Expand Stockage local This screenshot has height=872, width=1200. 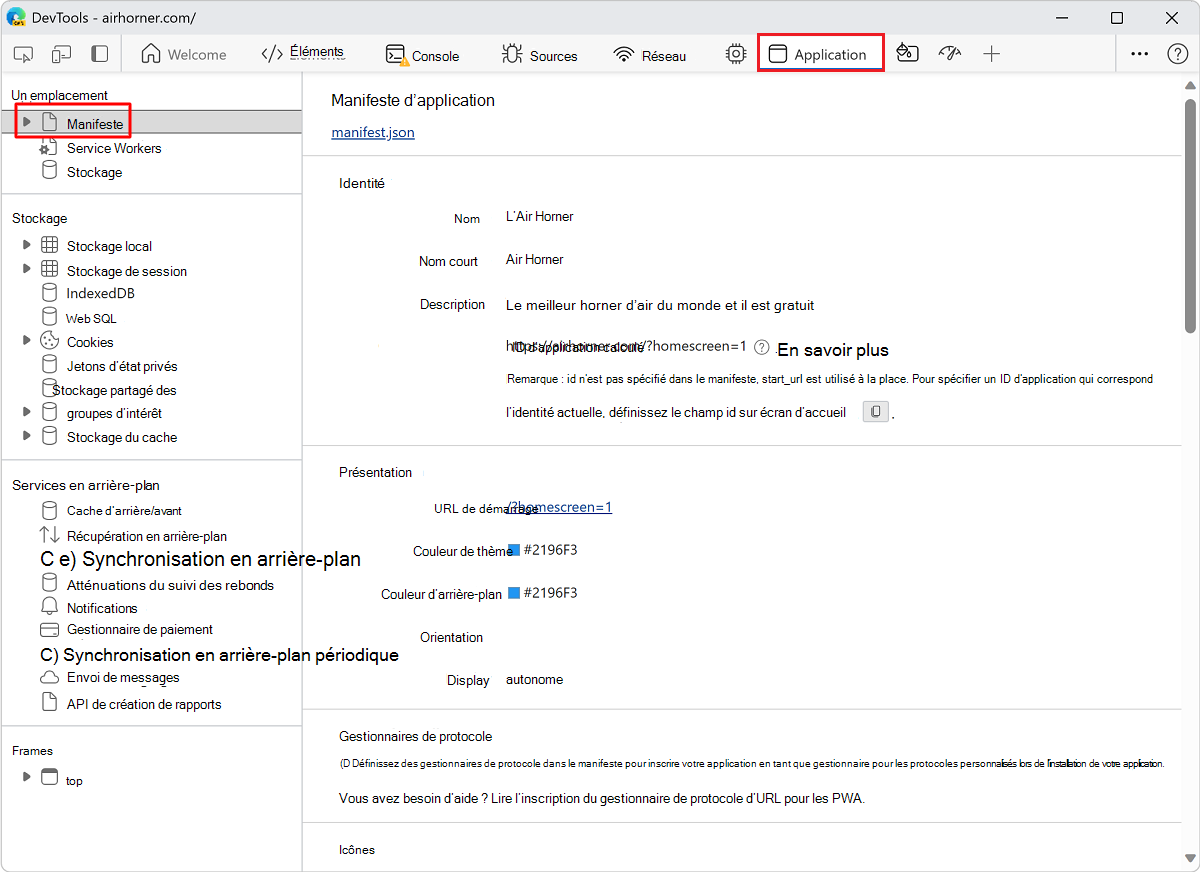tap(27, 244)
